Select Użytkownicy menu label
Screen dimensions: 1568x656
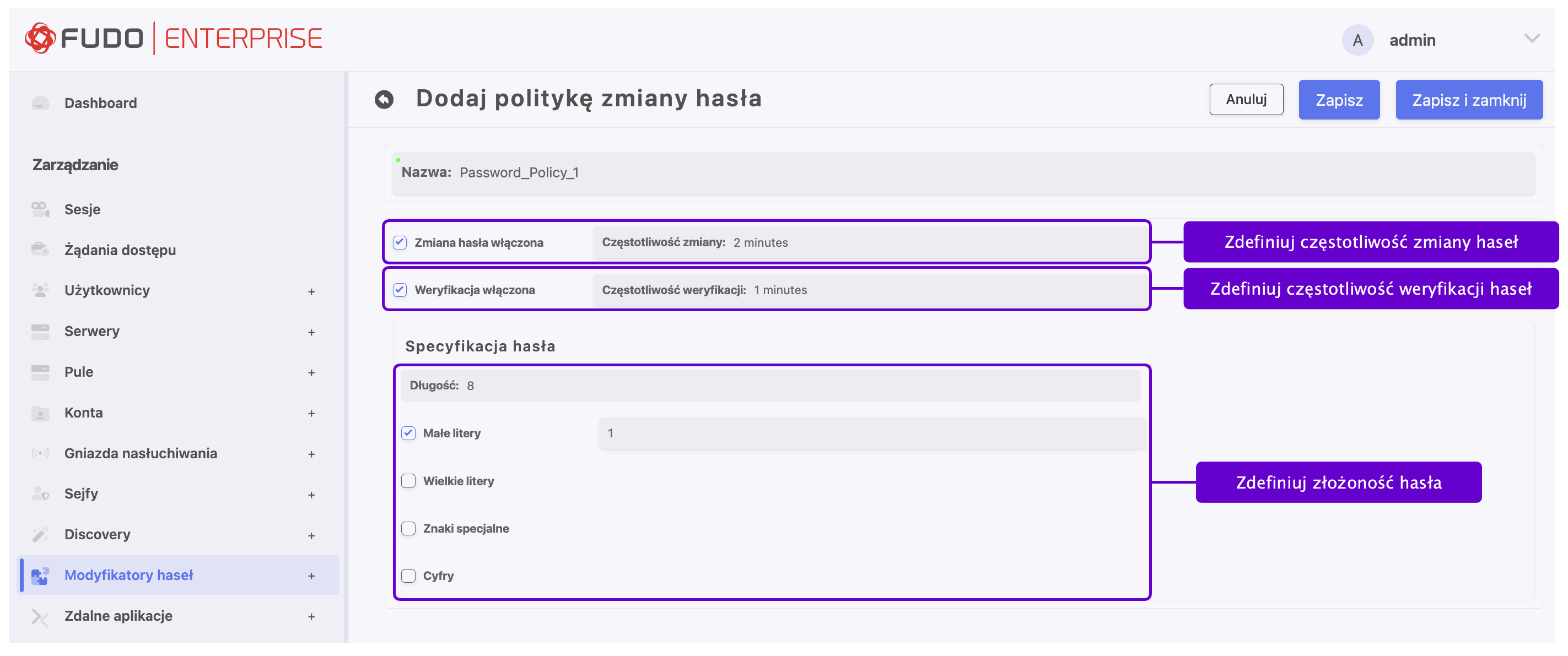coord(107,290)
